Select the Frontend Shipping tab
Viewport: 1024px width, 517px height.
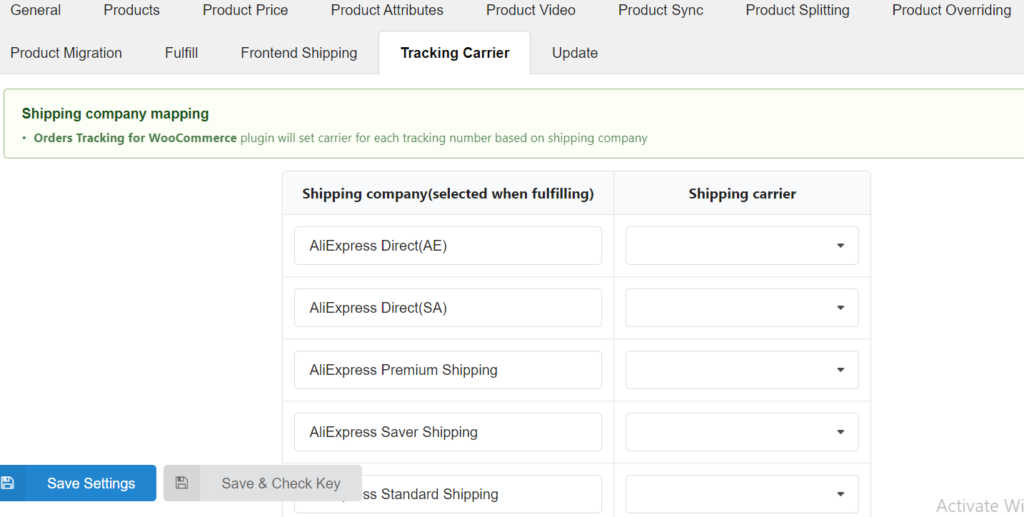[x=298, y=53]
